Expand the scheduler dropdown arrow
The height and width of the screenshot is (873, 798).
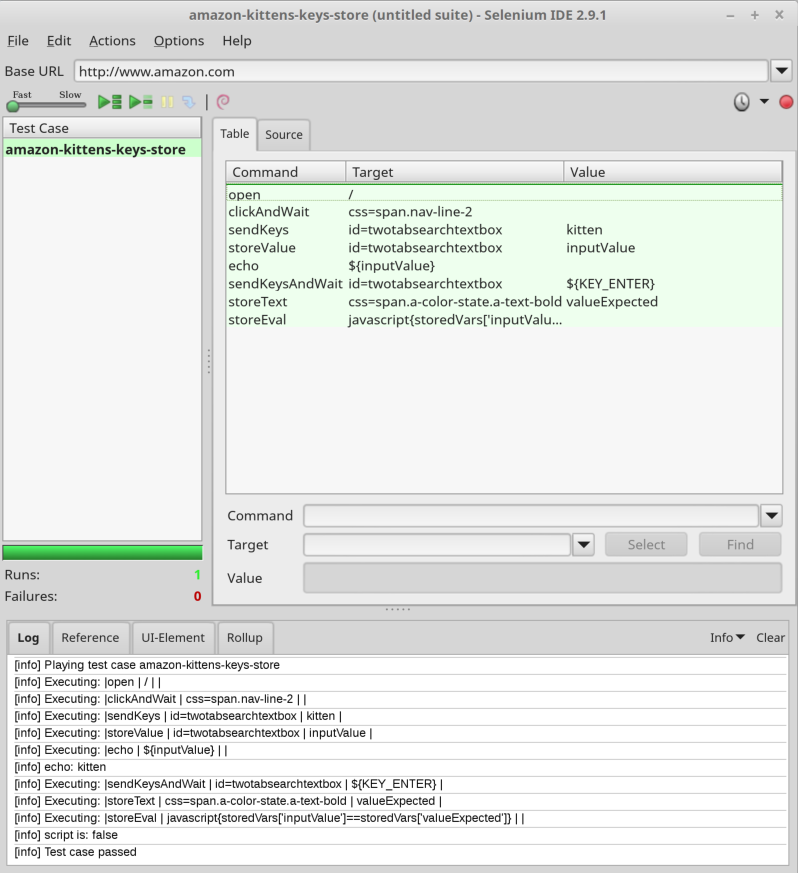coord(764,101)
